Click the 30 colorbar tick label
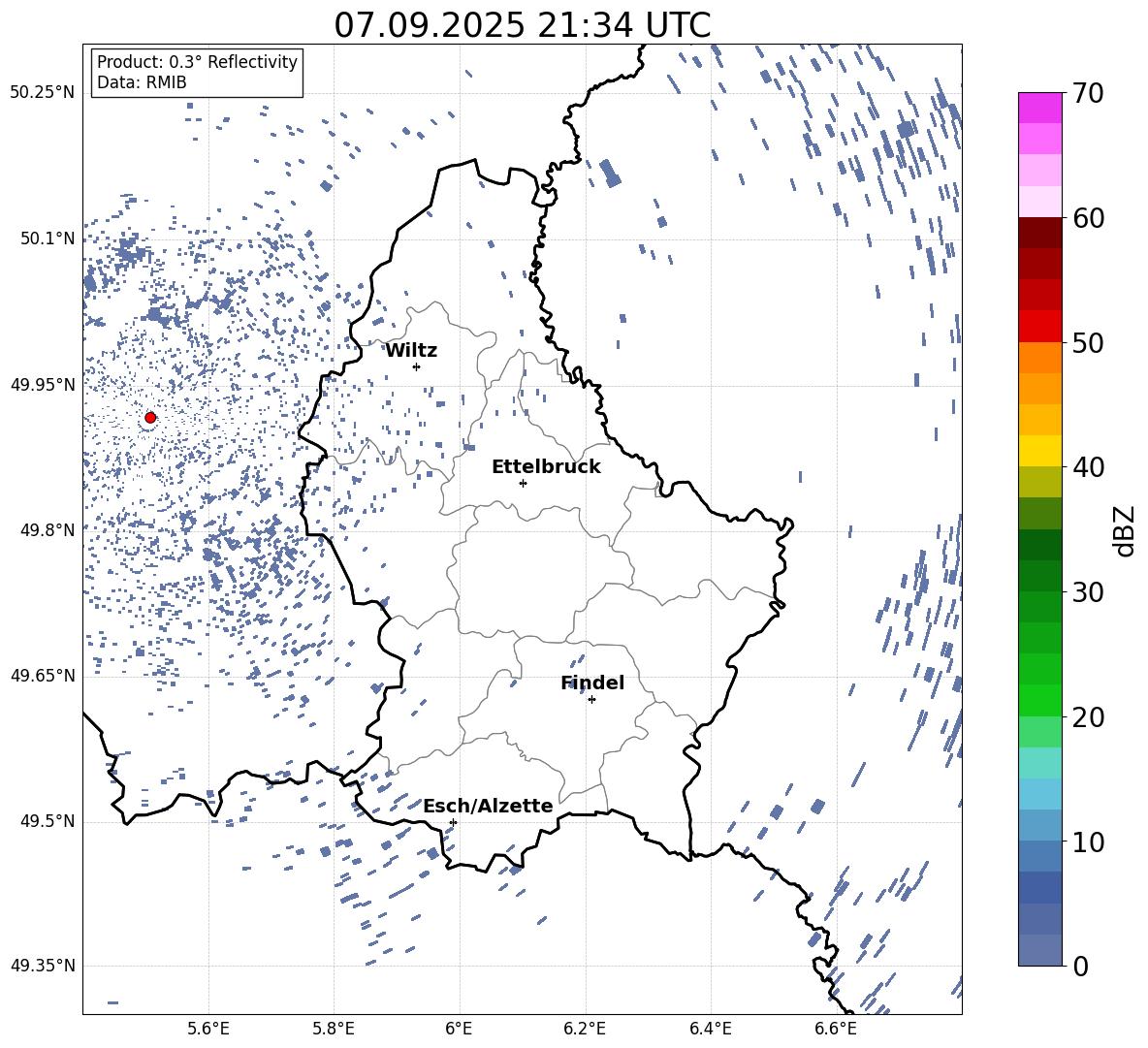This screenshot has width=1148, height=1048. (1088, 592)
